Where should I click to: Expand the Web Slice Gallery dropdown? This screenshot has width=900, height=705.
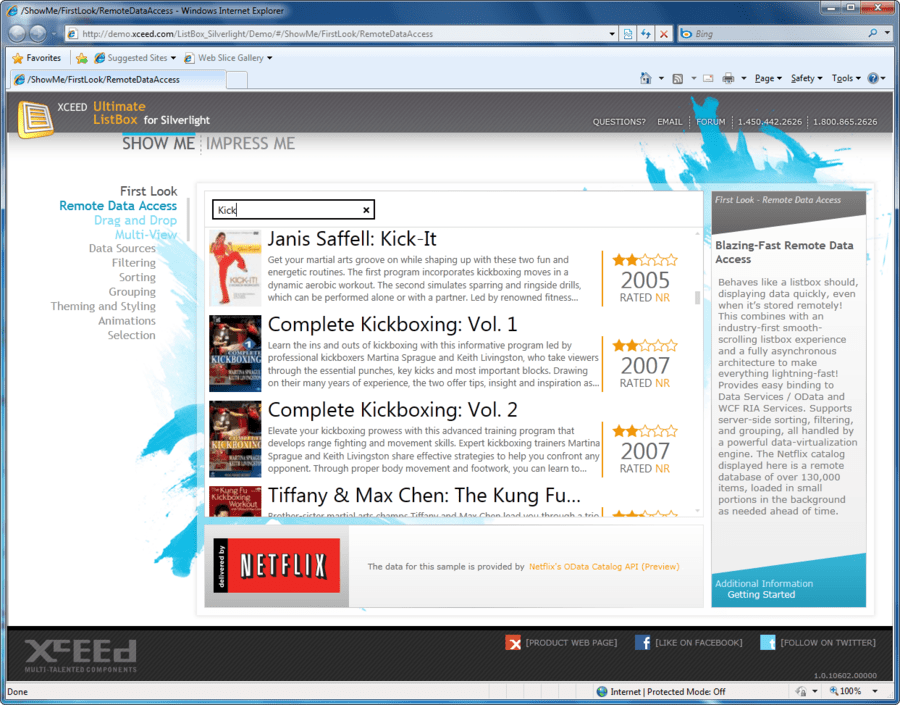click(x=270, y=58)
